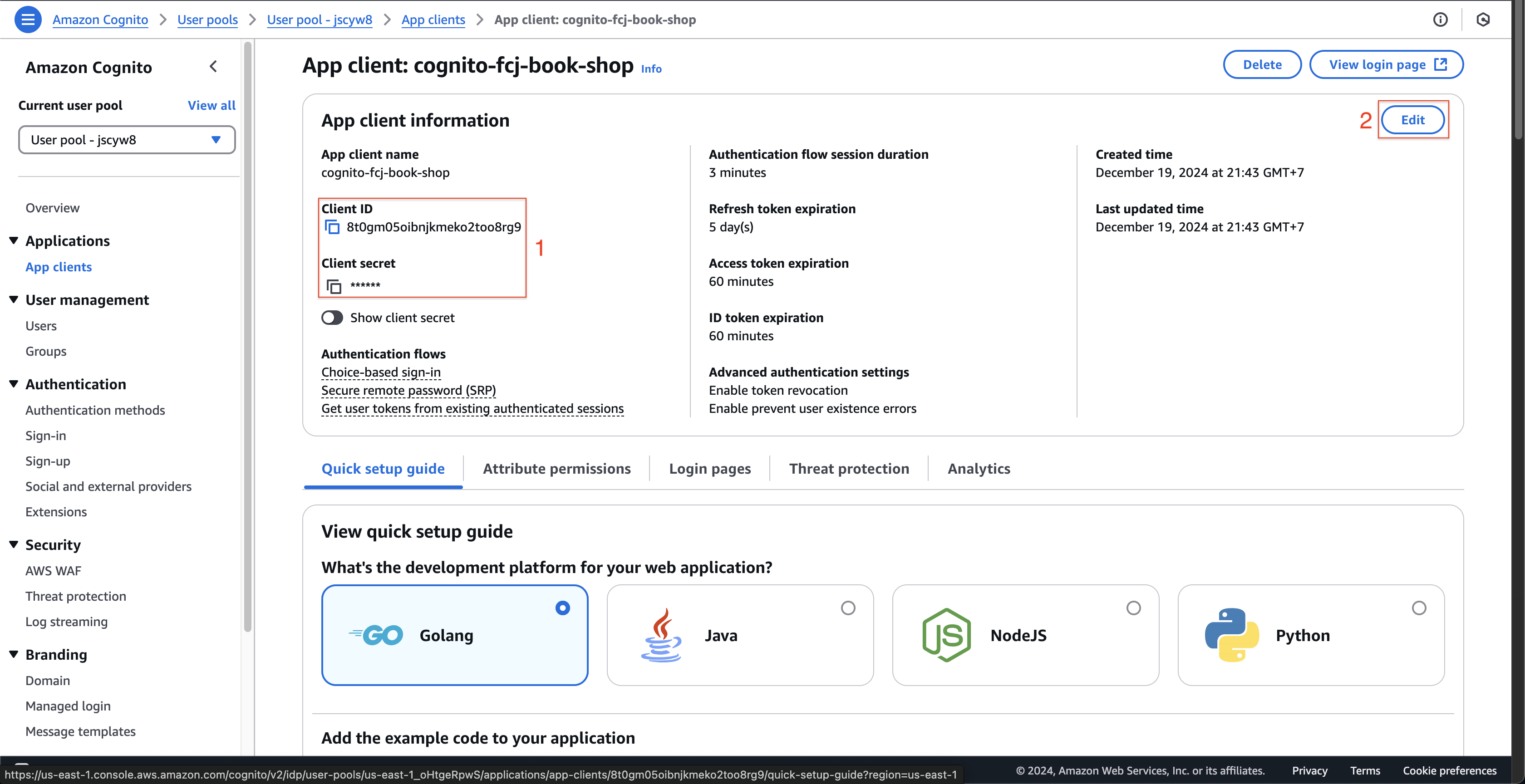Screen dimensions: 1525x784
Task: Open Users in sidebar
Action: click(41, 327)
